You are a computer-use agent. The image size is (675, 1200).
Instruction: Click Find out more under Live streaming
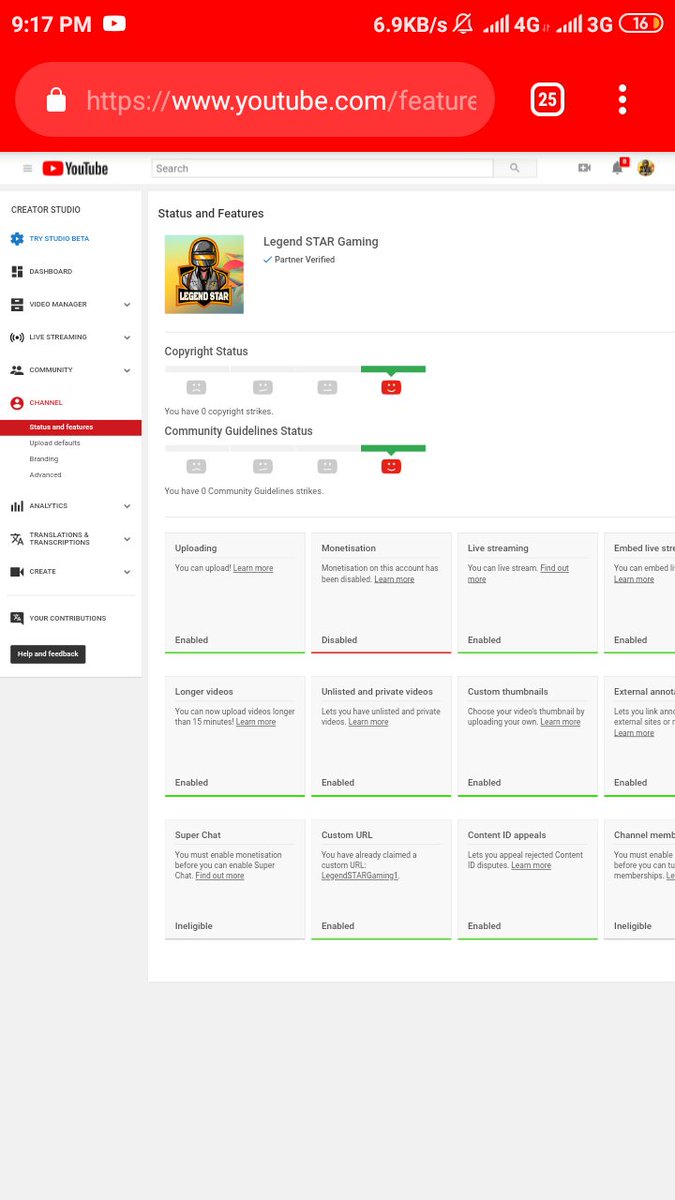click(x=518, y=574)
